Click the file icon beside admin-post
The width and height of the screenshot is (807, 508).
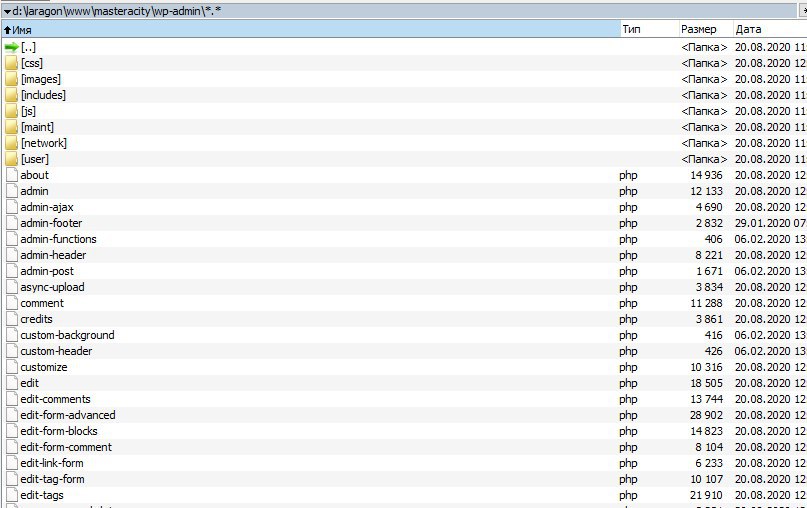[12, 271]
